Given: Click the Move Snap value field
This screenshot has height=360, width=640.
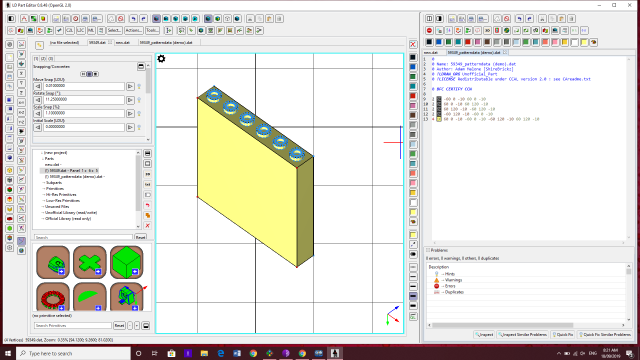Looking at the screenshot, I should tap(84, 87).
